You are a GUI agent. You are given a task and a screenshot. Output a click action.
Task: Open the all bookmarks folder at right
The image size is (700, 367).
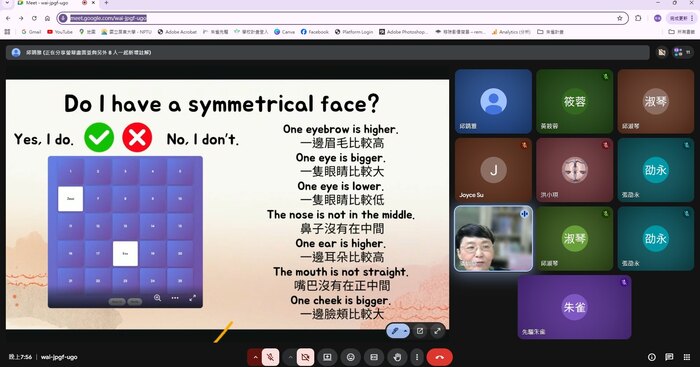pyautogui.click(x=681, y=32)
